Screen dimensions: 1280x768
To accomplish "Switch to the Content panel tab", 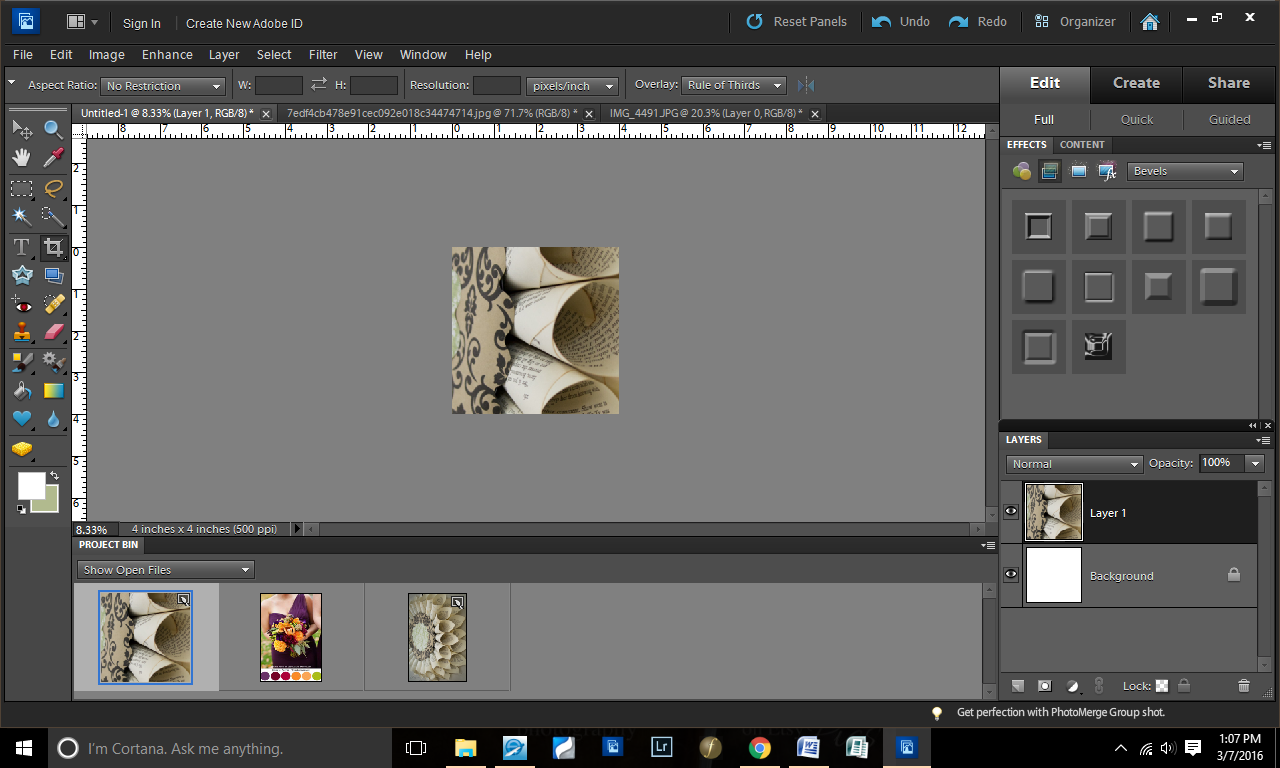I will pyautogui.click(x=1082, y=145).
